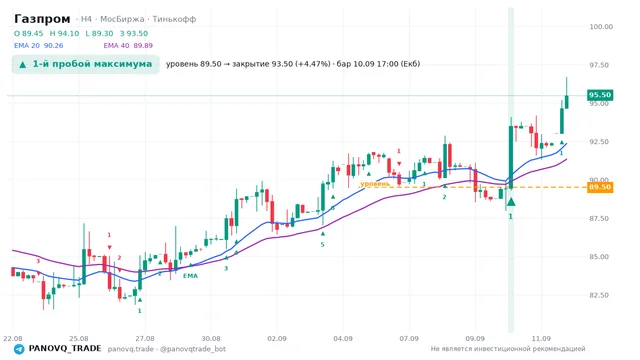
Task: Click the 02.09 date axis label
Action: point(277,339)
